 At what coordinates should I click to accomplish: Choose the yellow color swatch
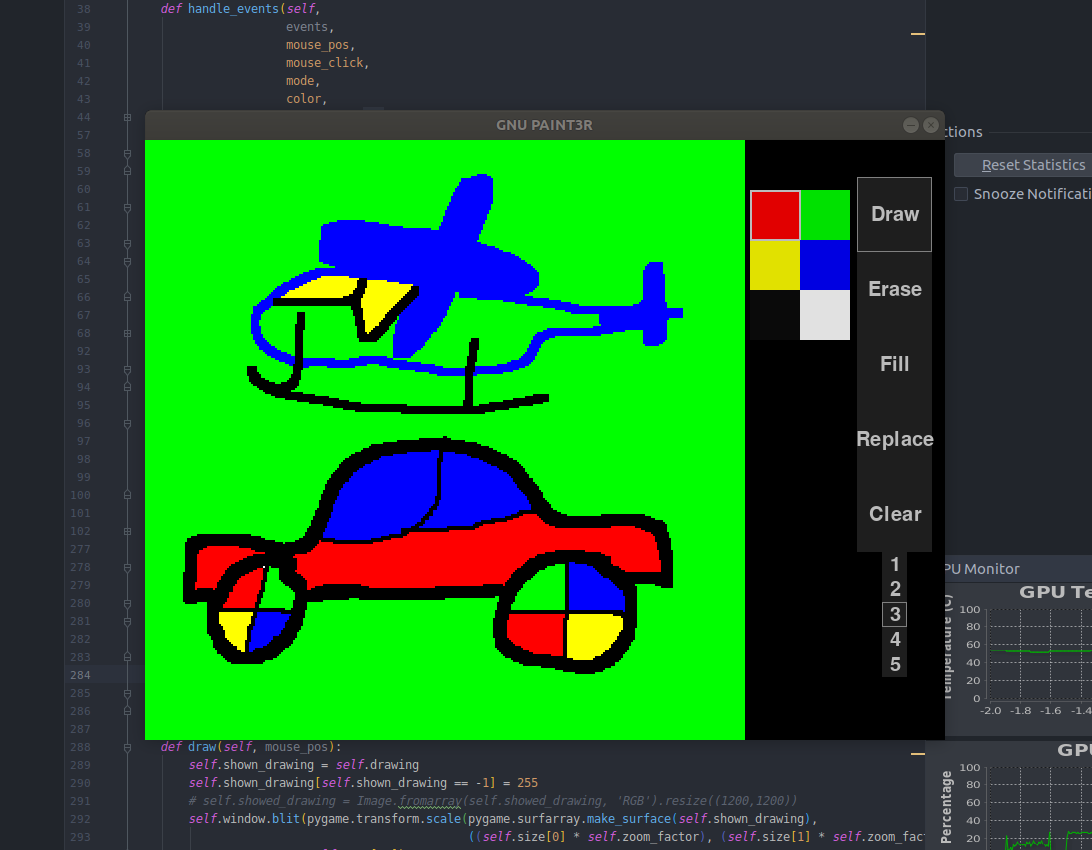pos(774,265)
